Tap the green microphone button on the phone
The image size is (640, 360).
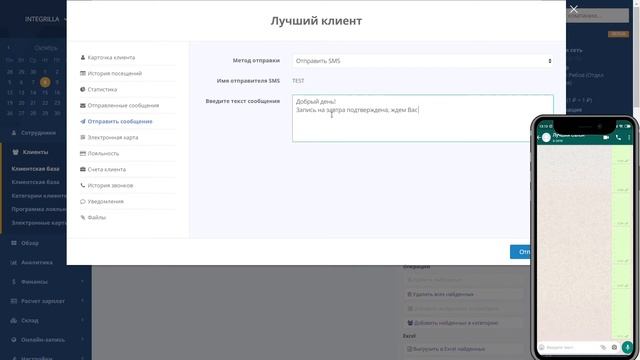coord(627,347)
